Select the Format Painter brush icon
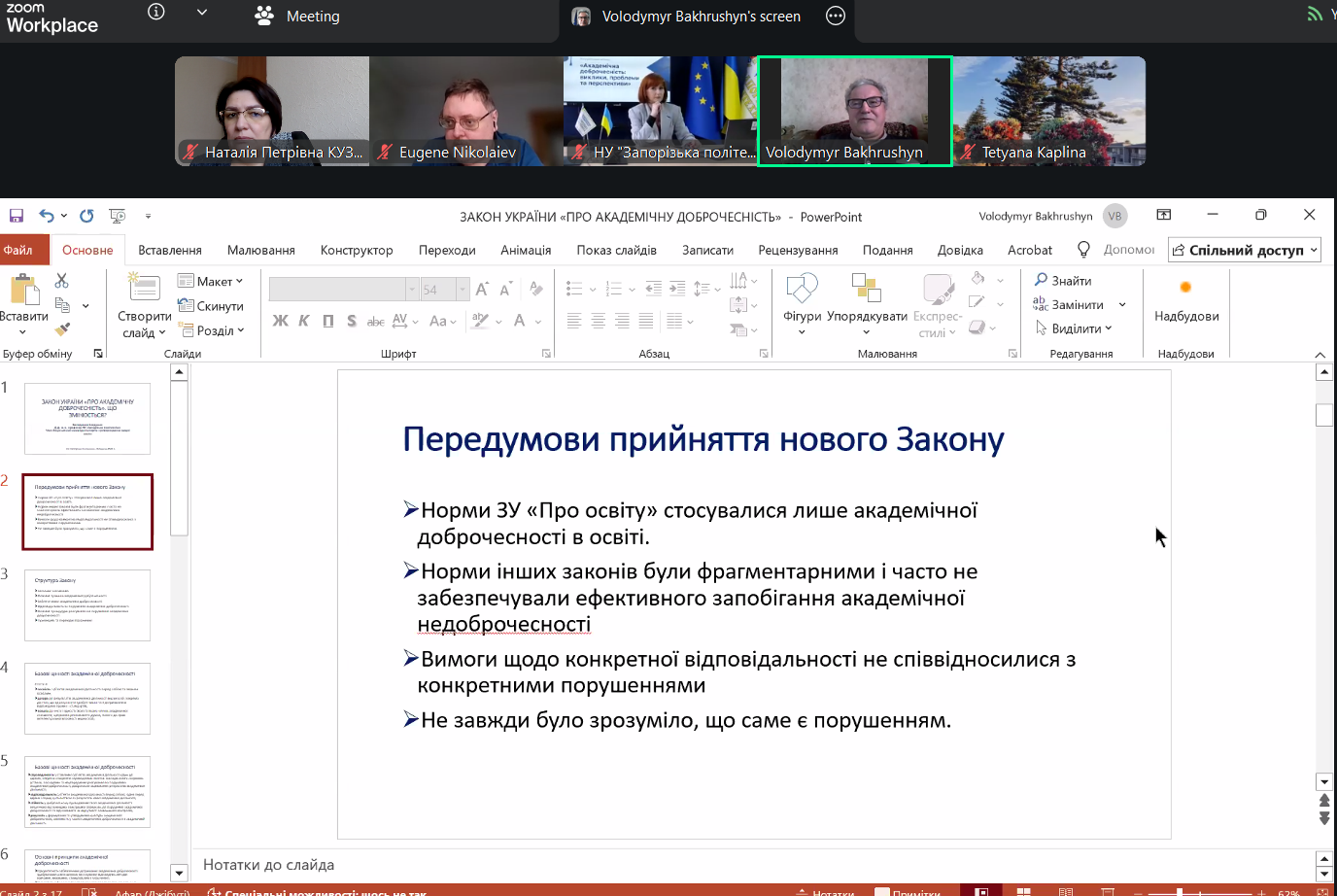 point(62,329)
